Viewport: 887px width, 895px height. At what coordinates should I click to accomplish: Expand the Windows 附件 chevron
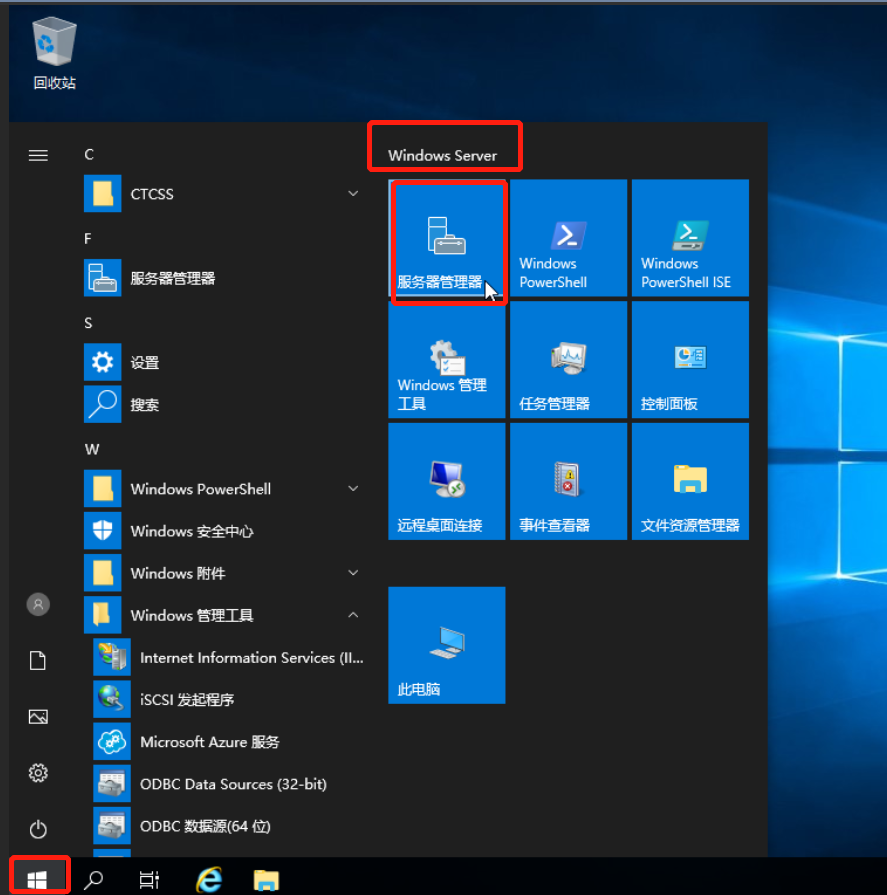(x=353, y=573)
